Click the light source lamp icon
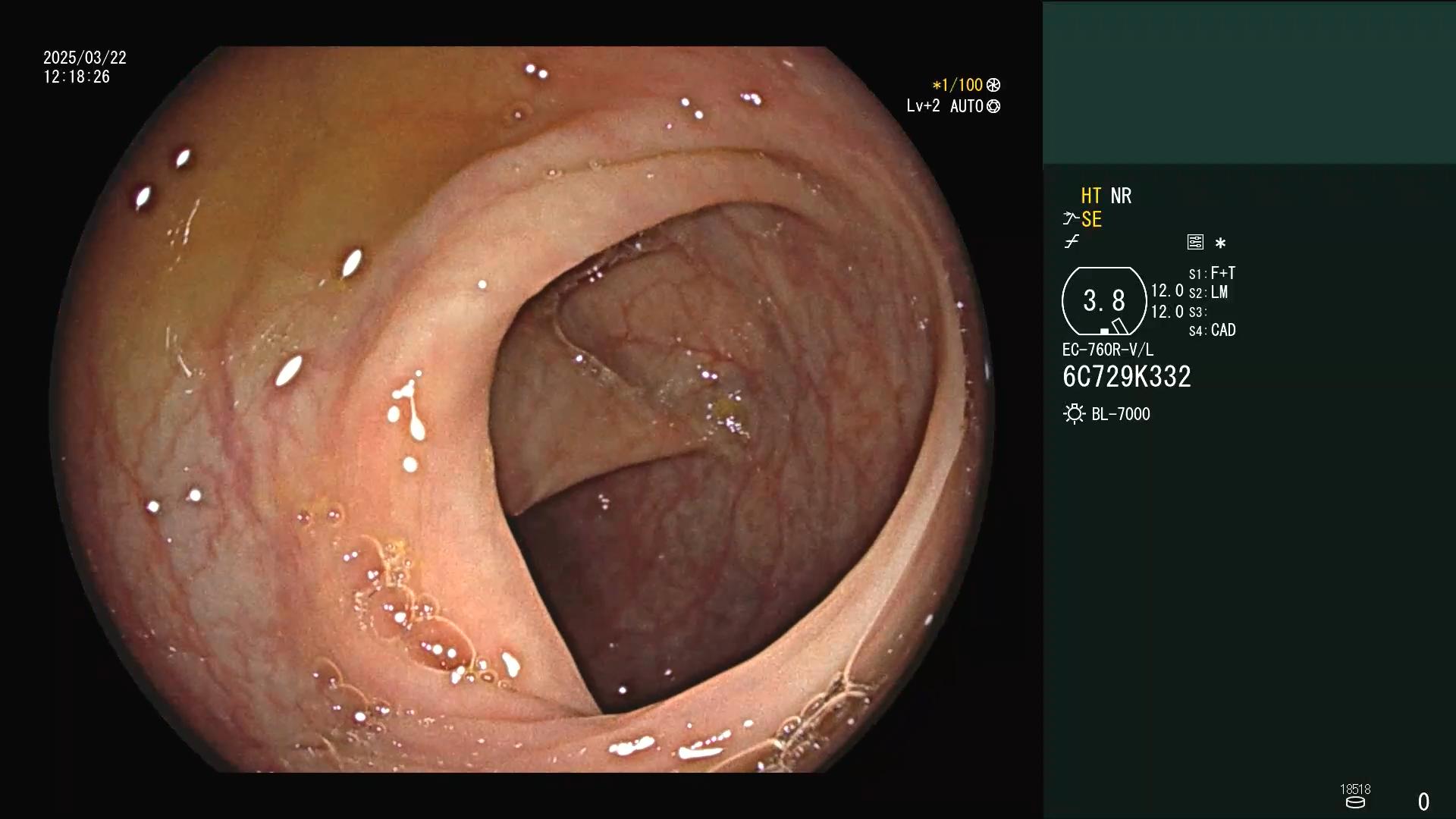The width and height of the screenshot is (1456, 819). 1074,414
